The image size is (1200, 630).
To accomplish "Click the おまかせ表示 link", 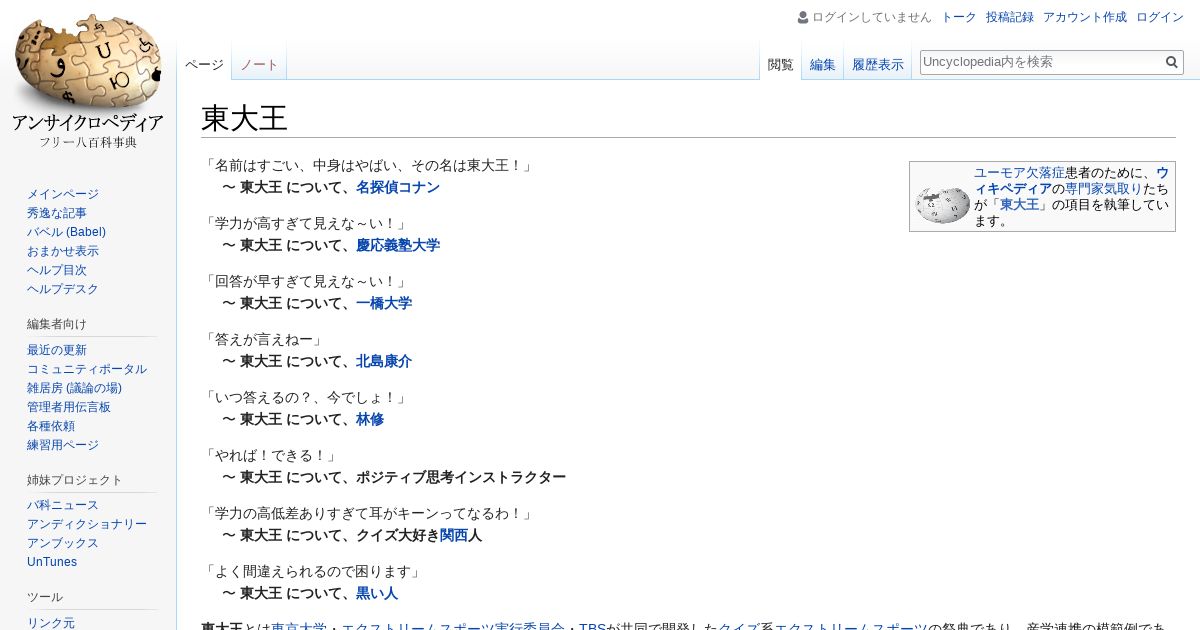I will click(x=63, y=251).
